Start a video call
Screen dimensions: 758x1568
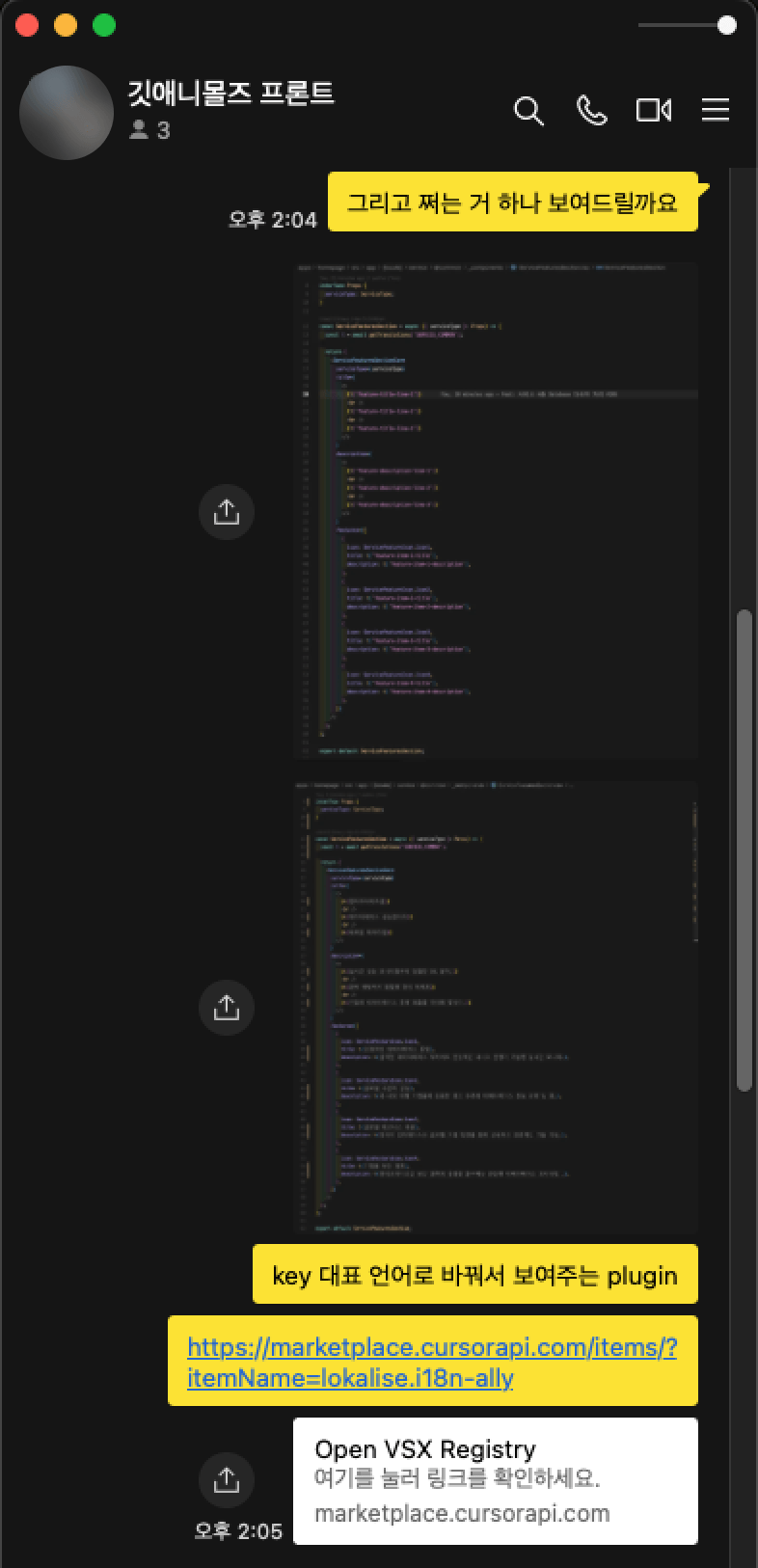point(653,111)
